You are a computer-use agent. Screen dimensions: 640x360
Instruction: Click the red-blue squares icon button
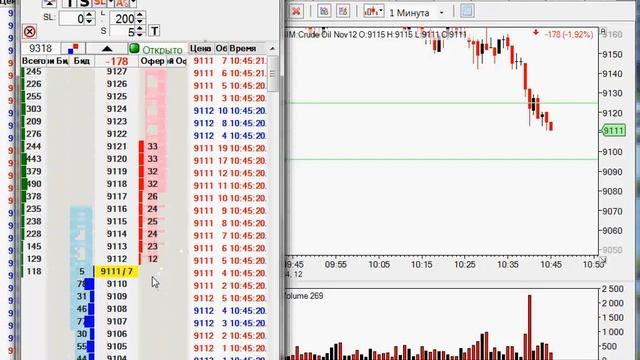[x=73, y=49]
